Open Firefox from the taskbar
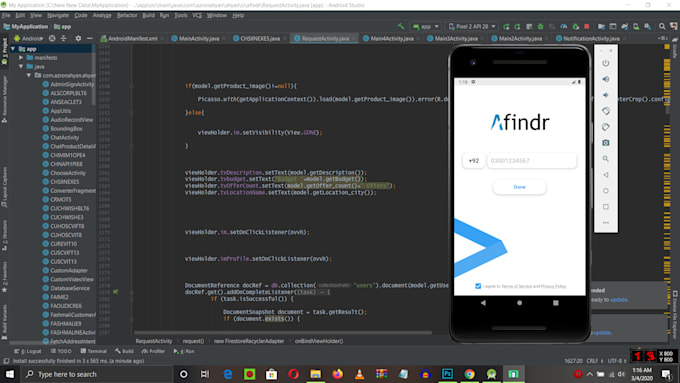The width and height of the screenshot is (680, 383). pos(337,374)
